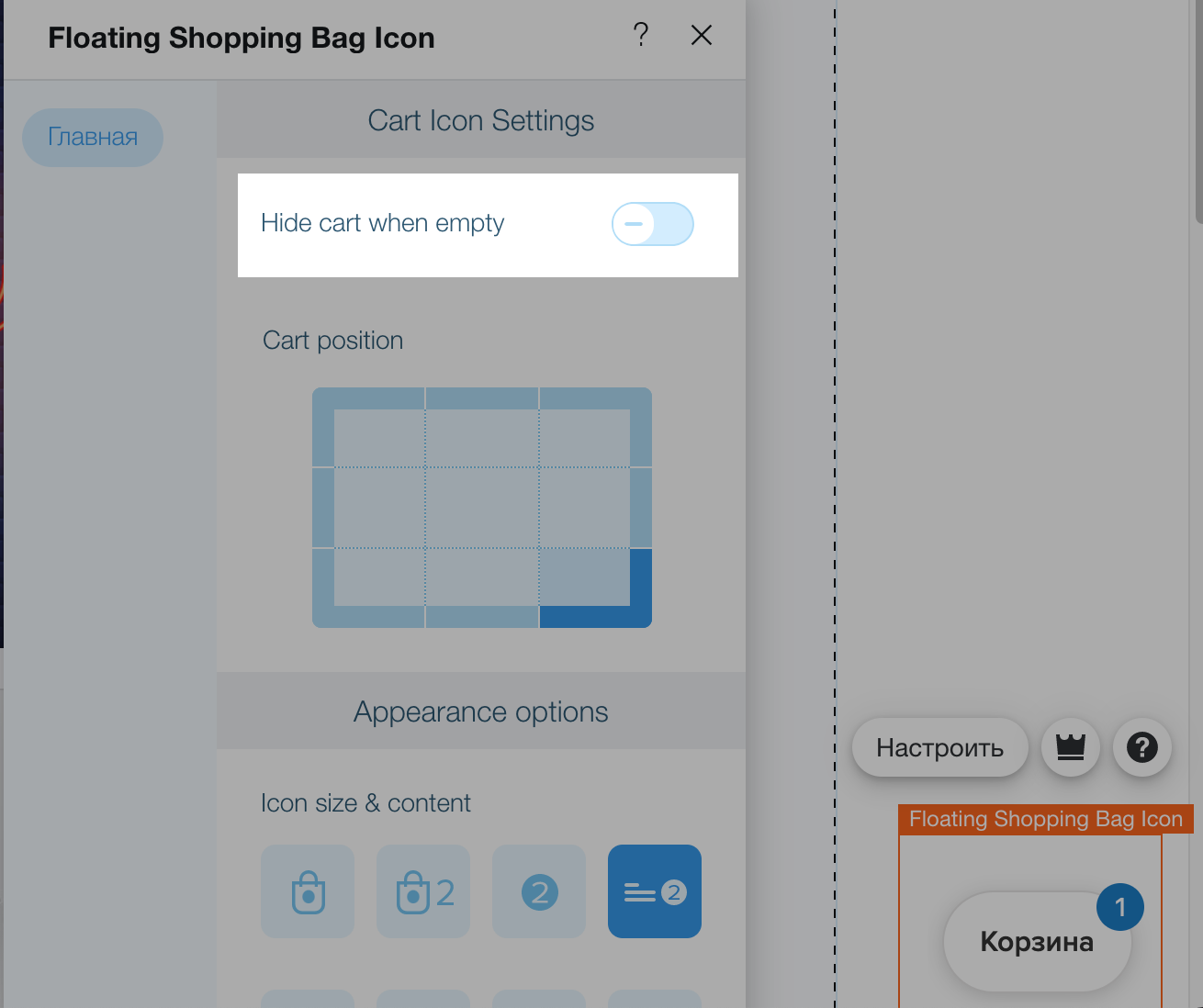Screen dimensions: 1203x1008
Task: Click the Настроить button
Action: tap(940, 747)
